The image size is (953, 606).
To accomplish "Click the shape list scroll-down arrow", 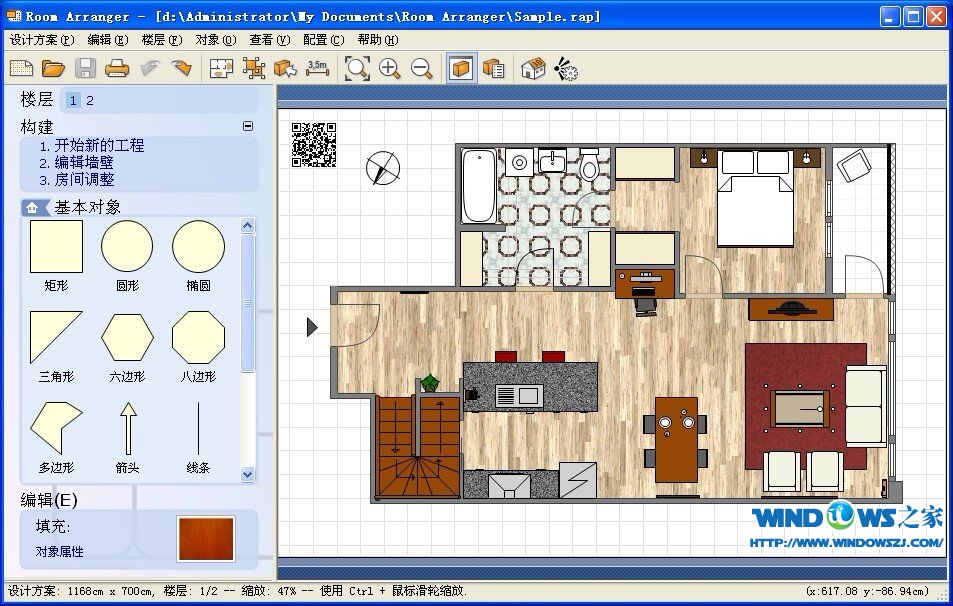I will tap(248, 474).
